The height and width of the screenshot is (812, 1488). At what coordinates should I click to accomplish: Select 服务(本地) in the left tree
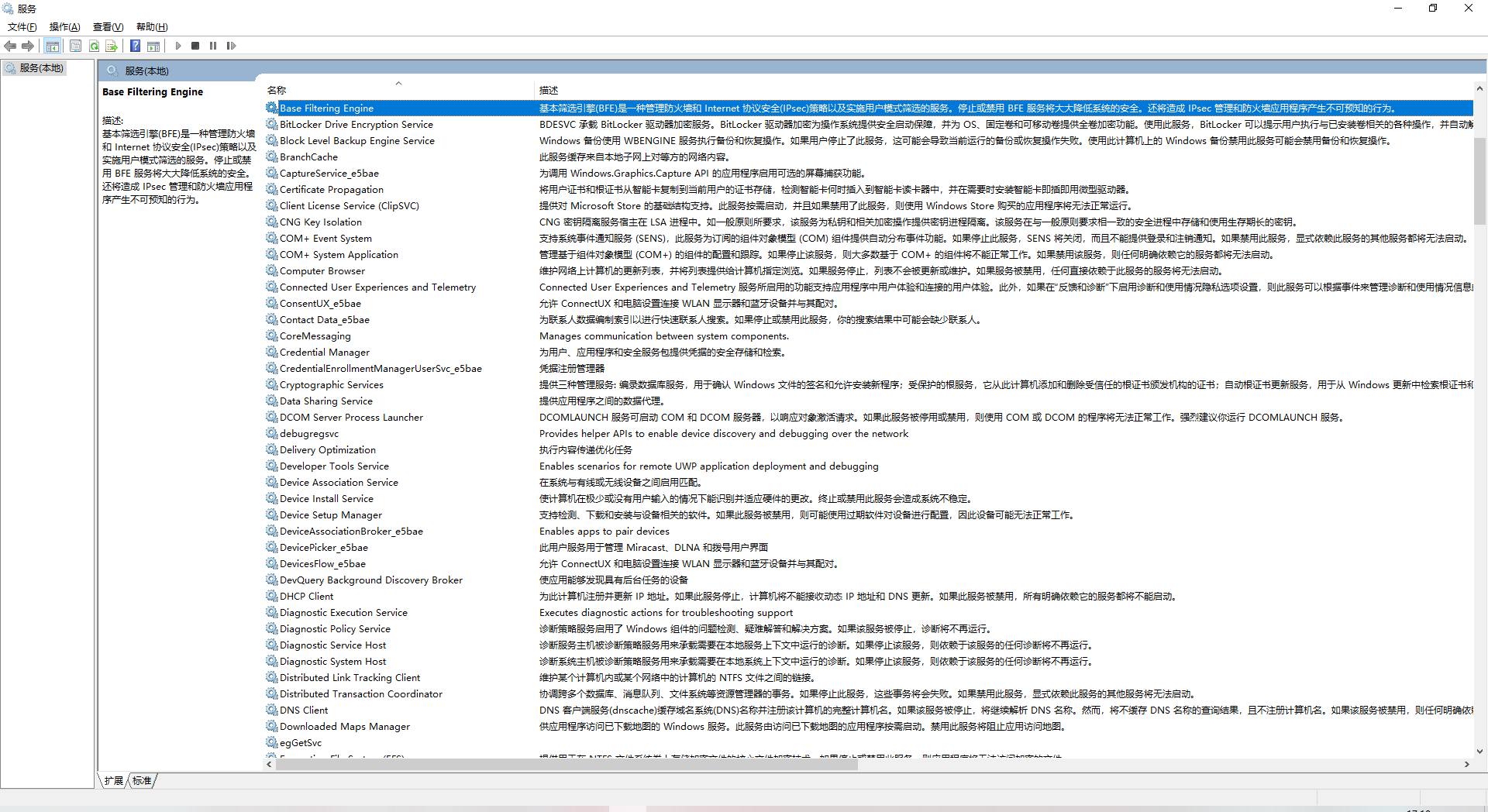point(41,68)
